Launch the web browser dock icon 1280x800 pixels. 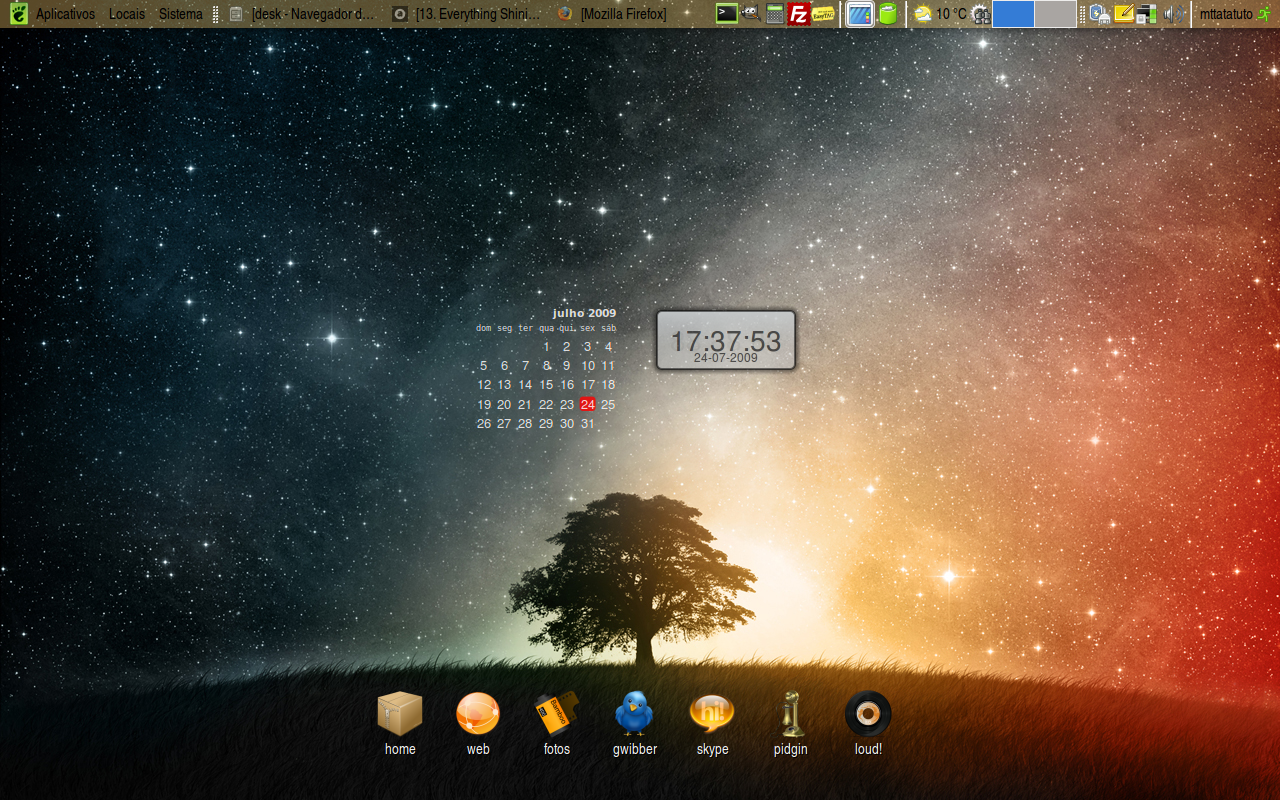coord(478,715)
